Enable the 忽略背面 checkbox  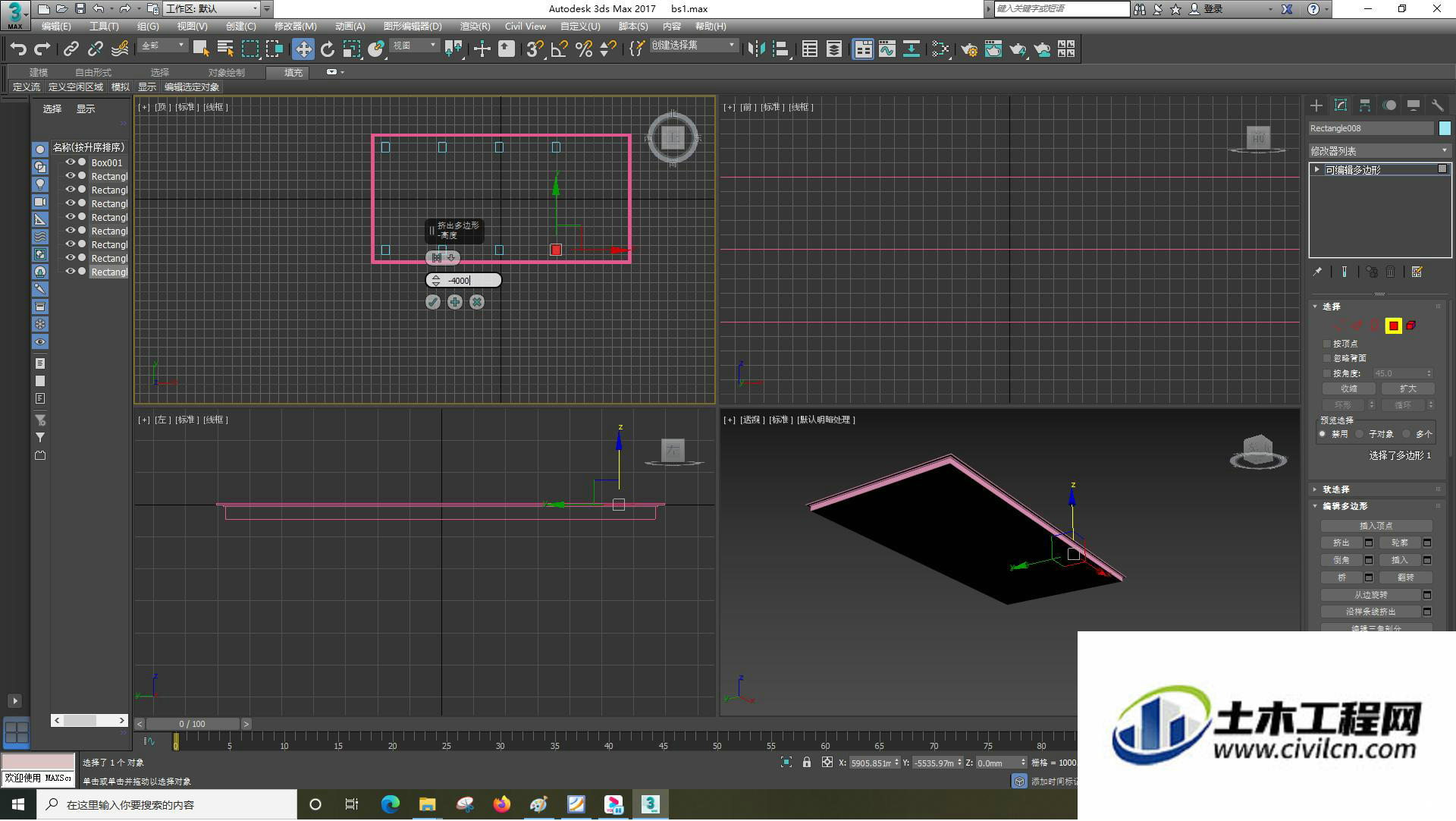point(1327,358)
